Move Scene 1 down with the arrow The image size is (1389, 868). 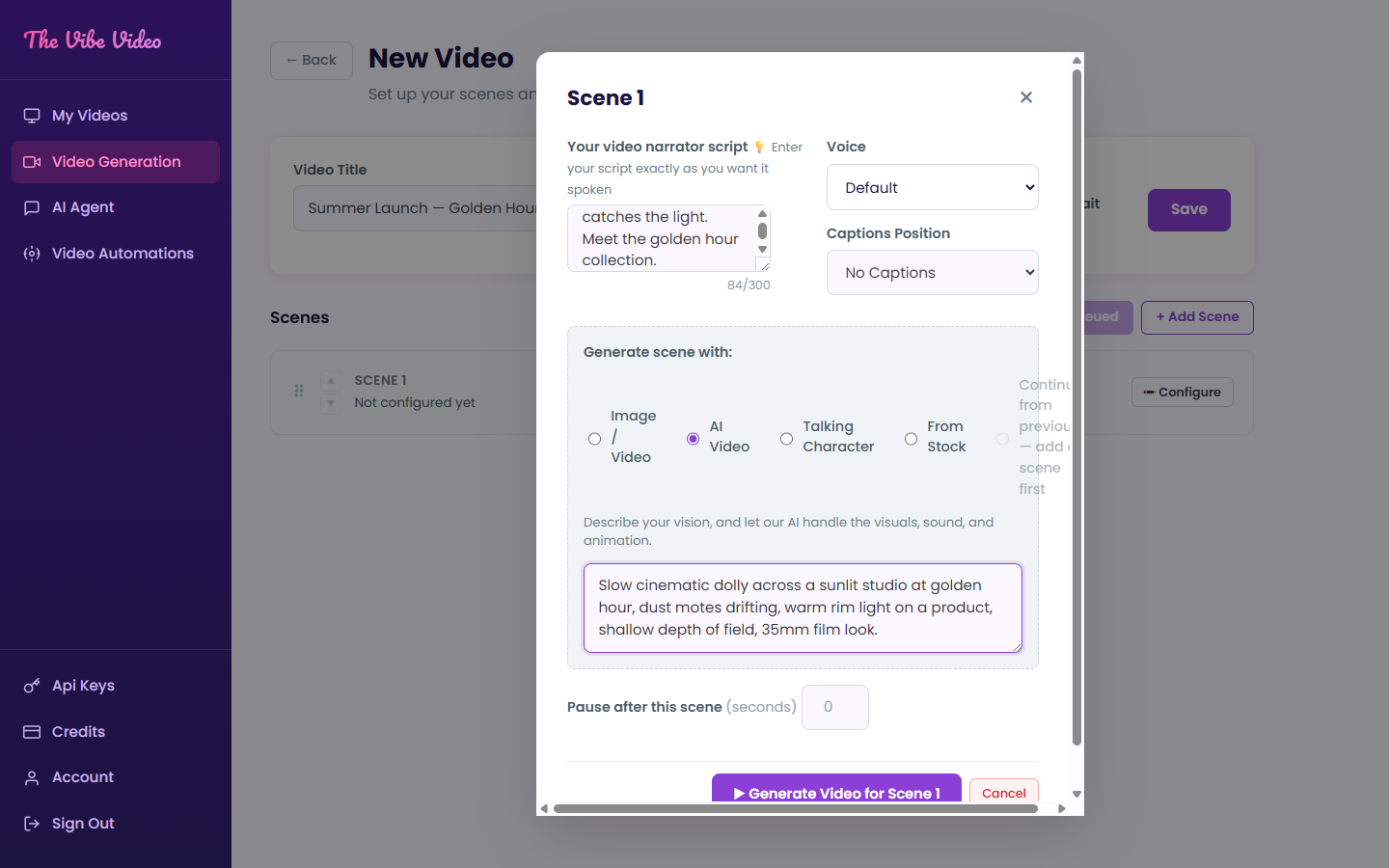331,403
